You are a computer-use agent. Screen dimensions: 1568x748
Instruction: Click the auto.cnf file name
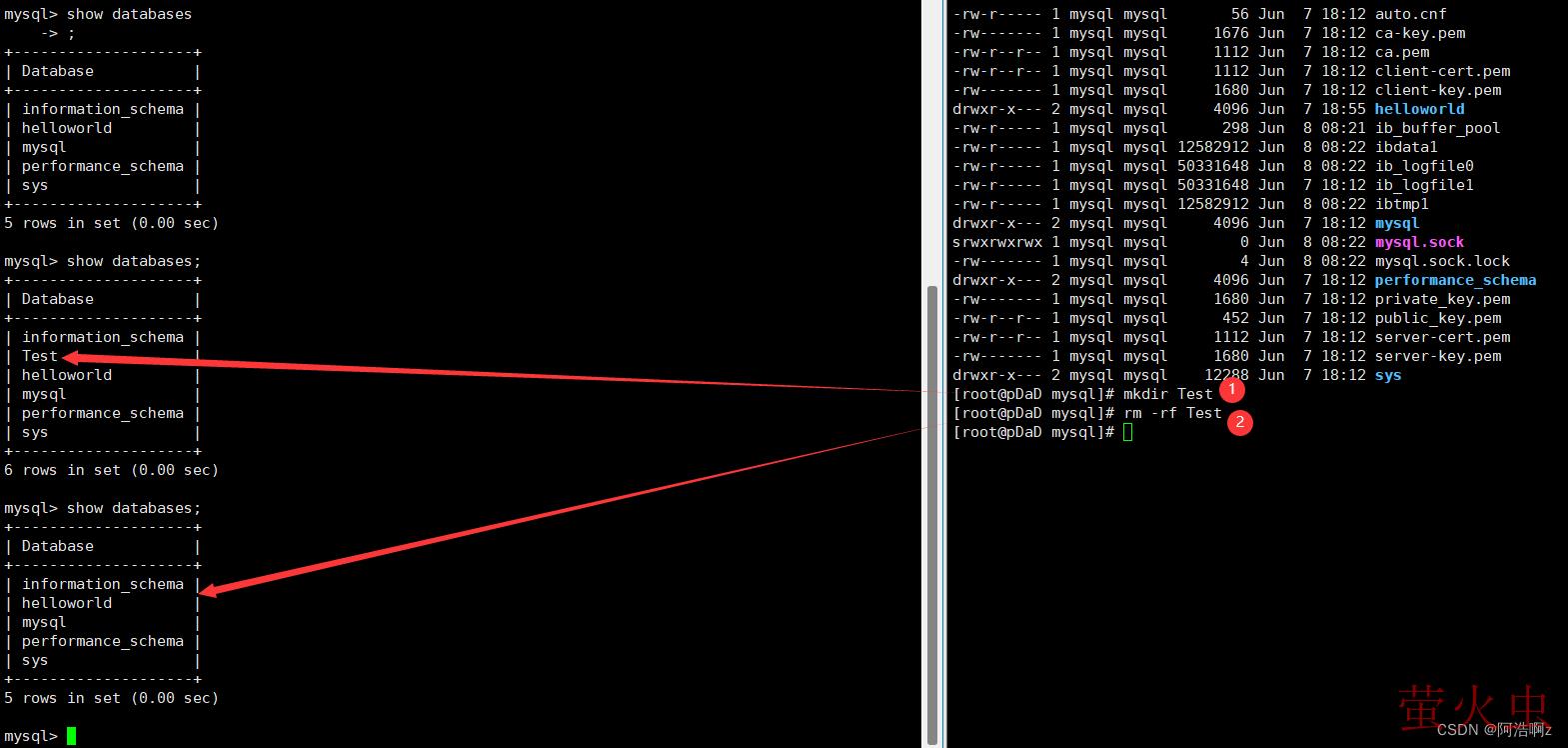(x=1410, y=14)
